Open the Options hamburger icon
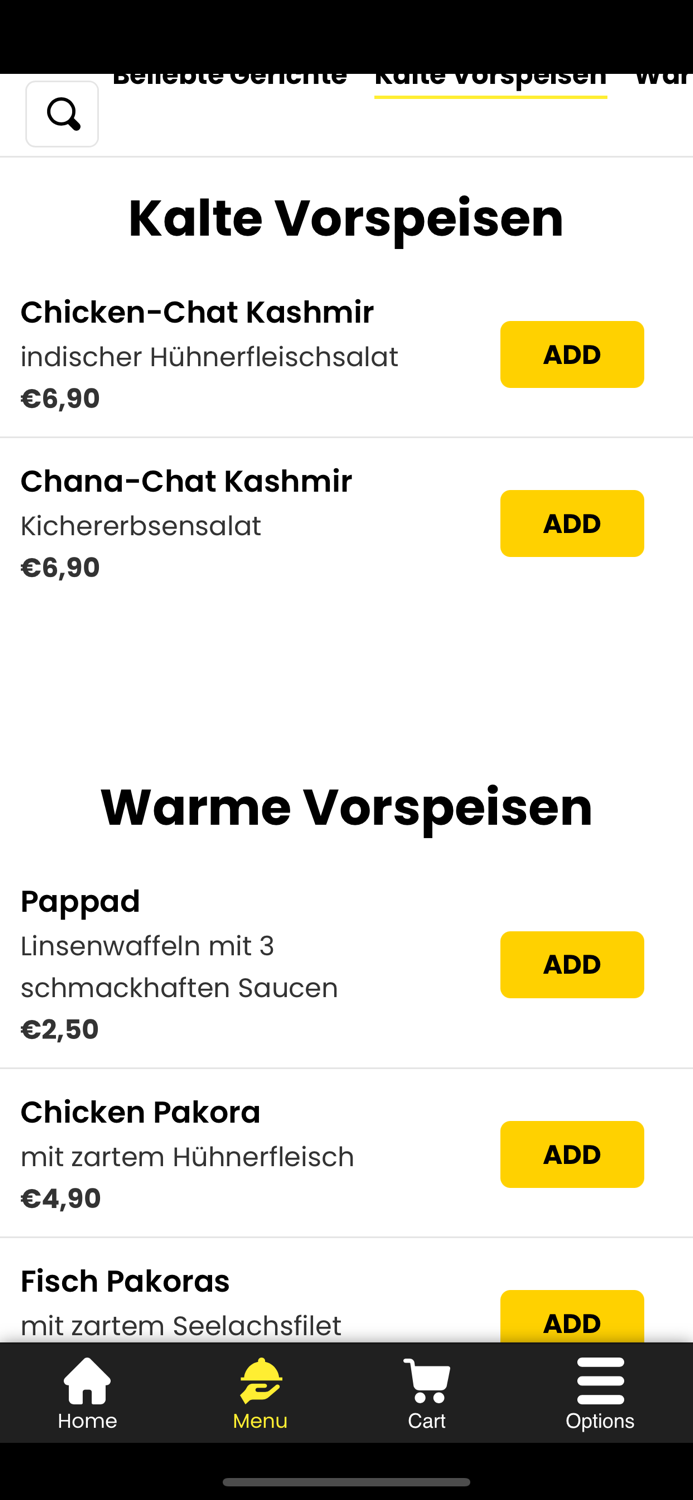Viewport: 693px width, 1500px height. coord(600,1392)
